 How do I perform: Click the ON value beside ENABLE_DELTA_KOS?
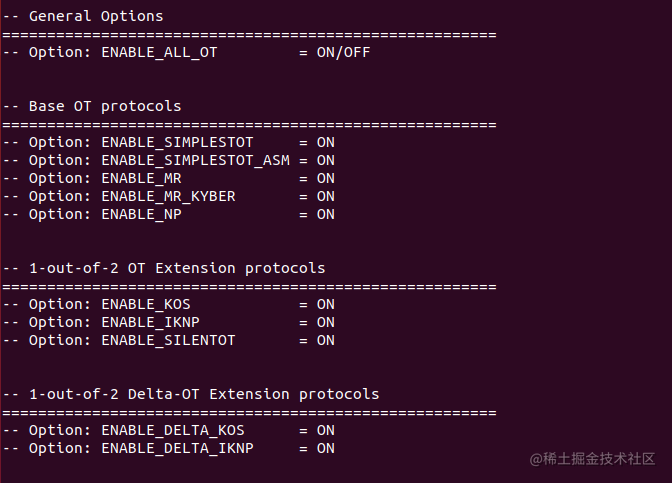point(325,430)
